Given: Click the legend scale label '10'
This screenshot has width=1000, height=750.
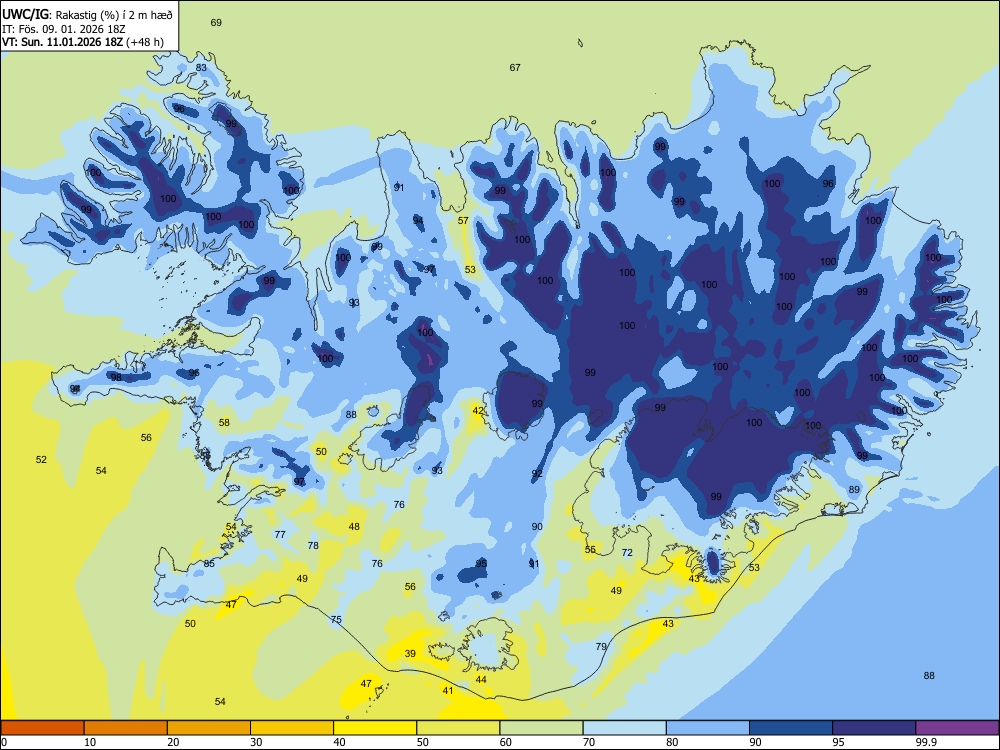Looking at the screenshot, I should (x=90, y=742).
